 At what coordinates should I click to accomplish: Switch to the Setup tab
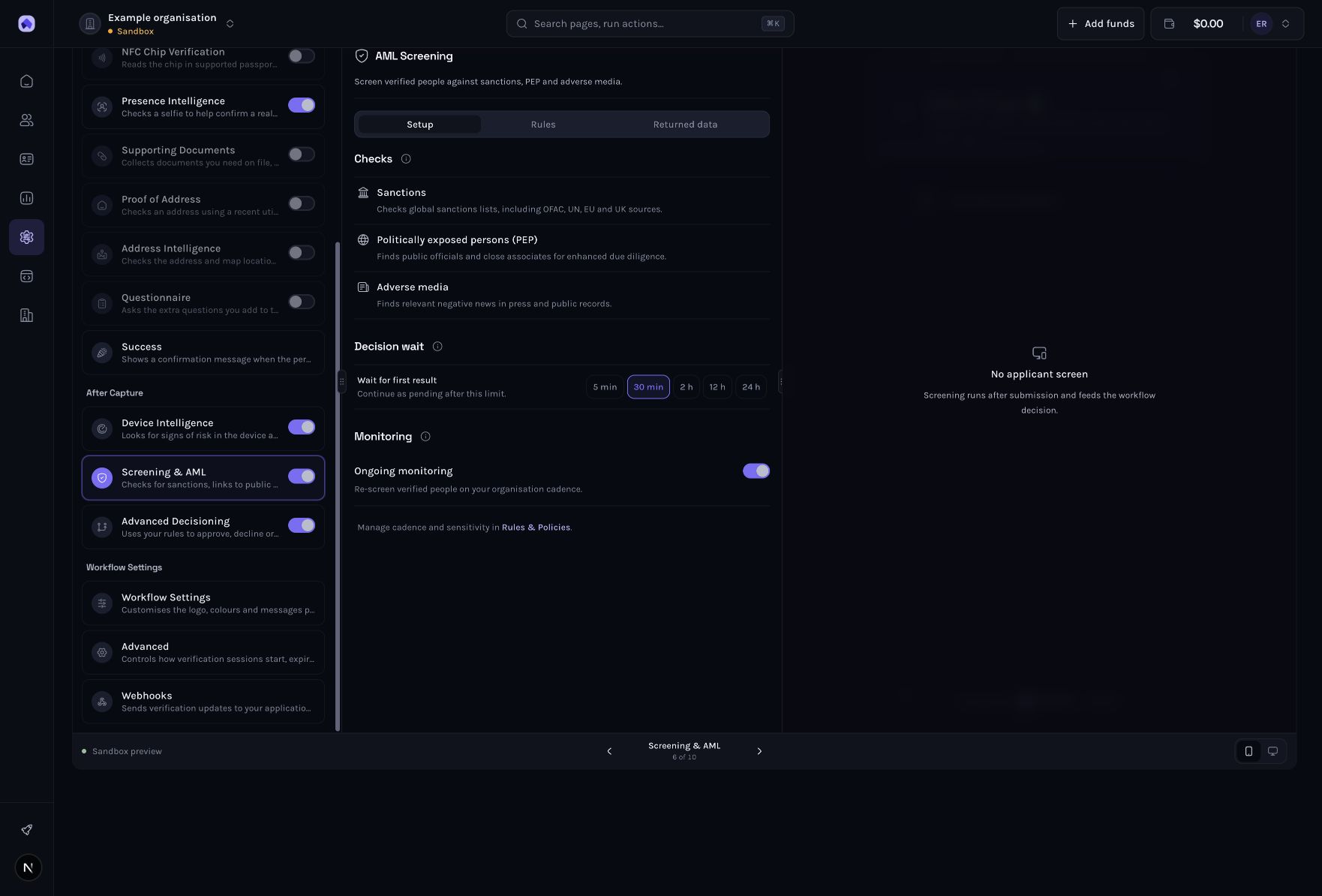click(420, 125)
